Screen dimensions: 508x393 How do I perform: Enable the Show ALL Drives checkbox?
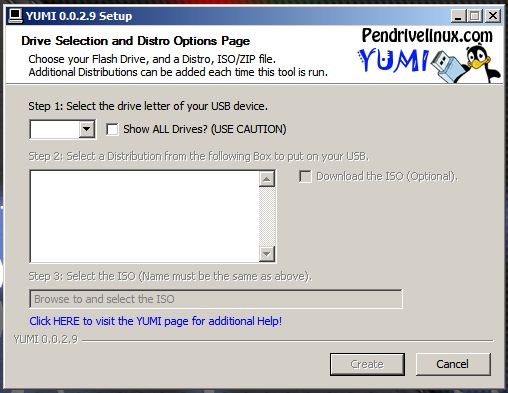[112, 129]
